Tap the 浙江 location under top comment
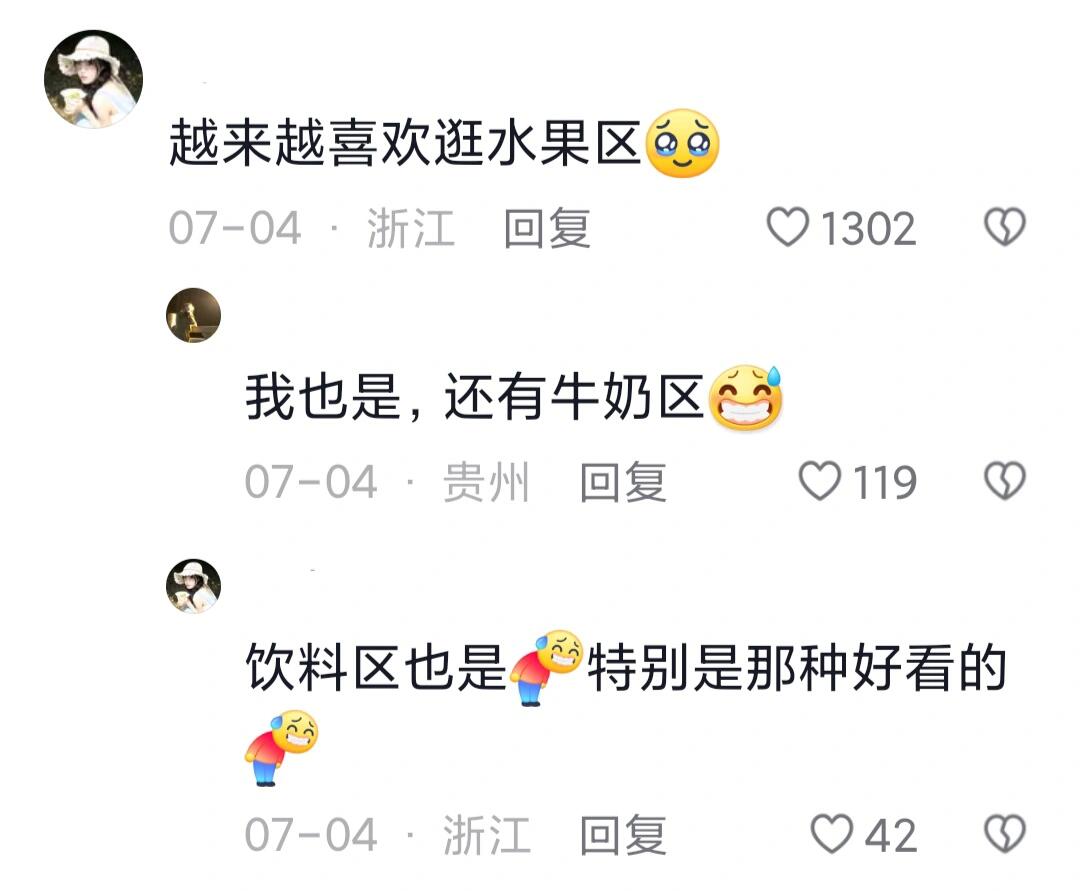This screenshot has height=891, width=1080. (x=411, y=228)
